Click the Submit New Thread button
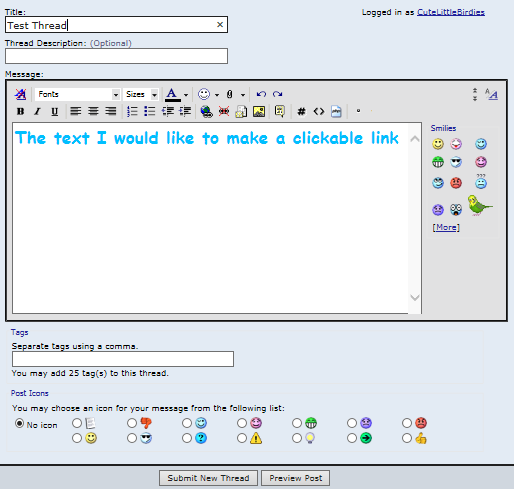The height and width of the screenshot is (489, 514). tap(208, 478)
